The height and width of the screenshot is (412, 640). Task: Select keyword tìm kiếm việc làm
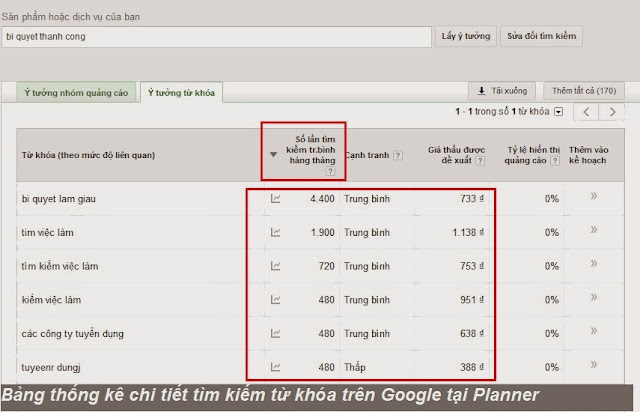pyautogui.click(x=60, y=266)
